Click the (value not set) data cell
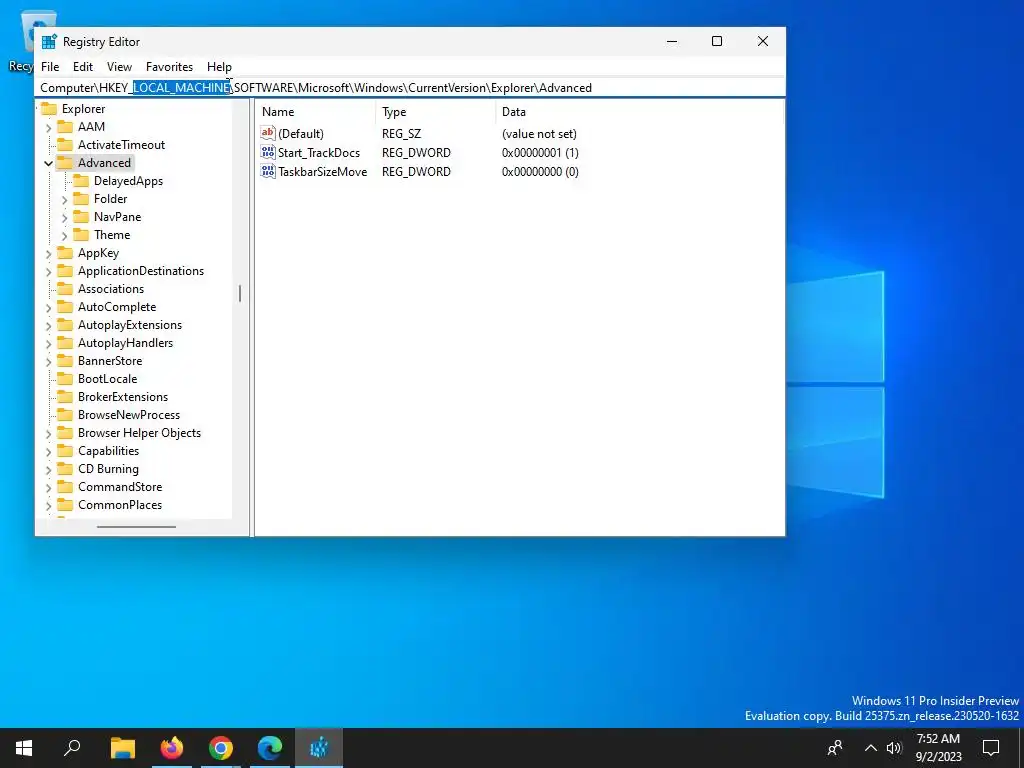The height and width of the screenshot is (768, 1024). (539, 134)
